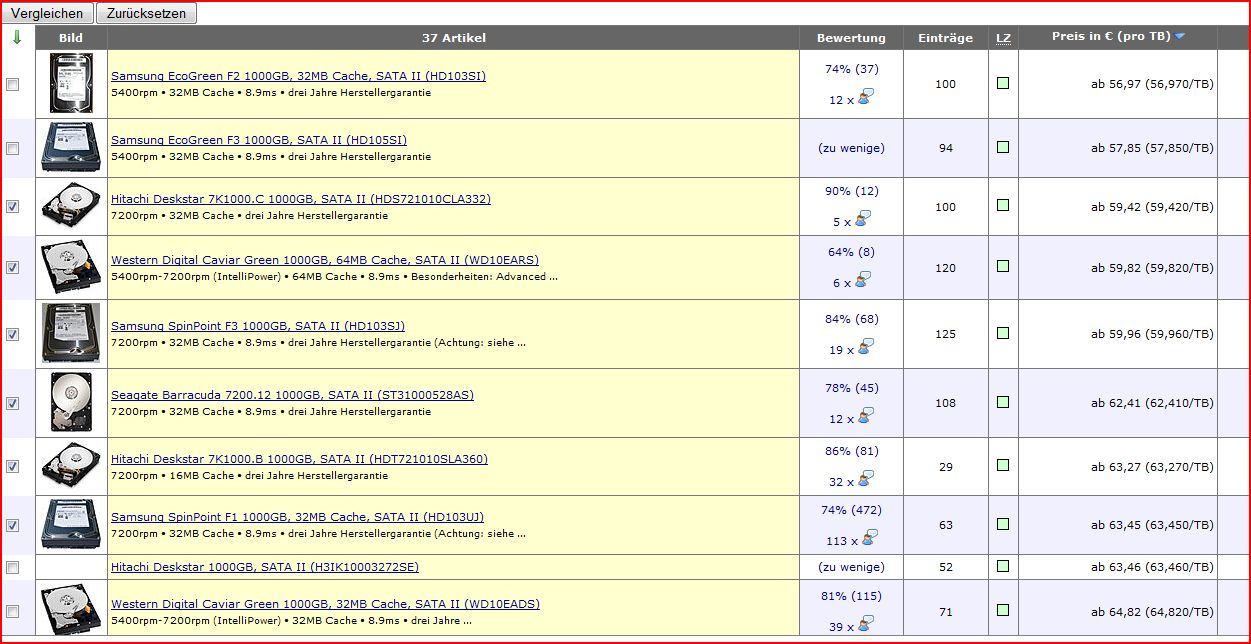Click the green LZ indicator for Hitachi Deskstar 7K1000.C
Image resolution: width=1251 pixels, height=644 pixels.
click(x=1003, y=205)
